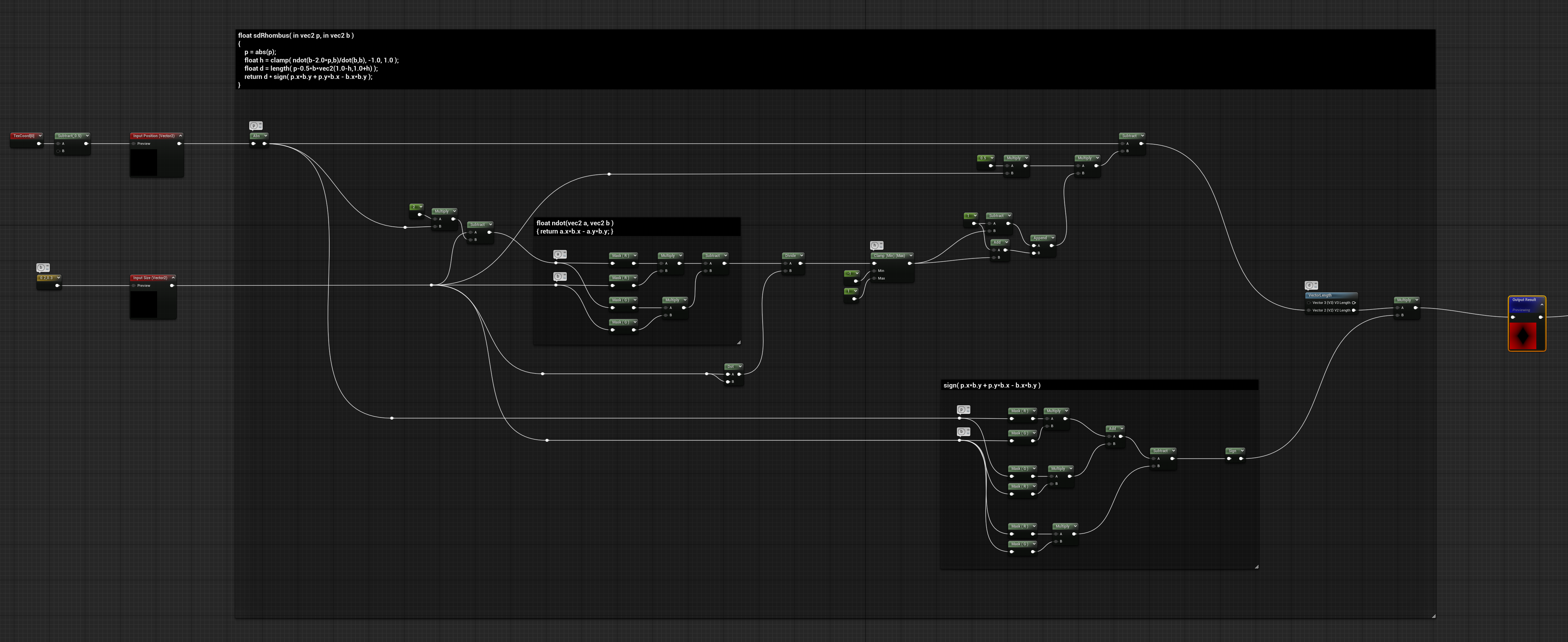The width and height of the screenshot is (1568, 642).
Task: Click the sdRhombus comment box resize handle
Action: 1433,616
